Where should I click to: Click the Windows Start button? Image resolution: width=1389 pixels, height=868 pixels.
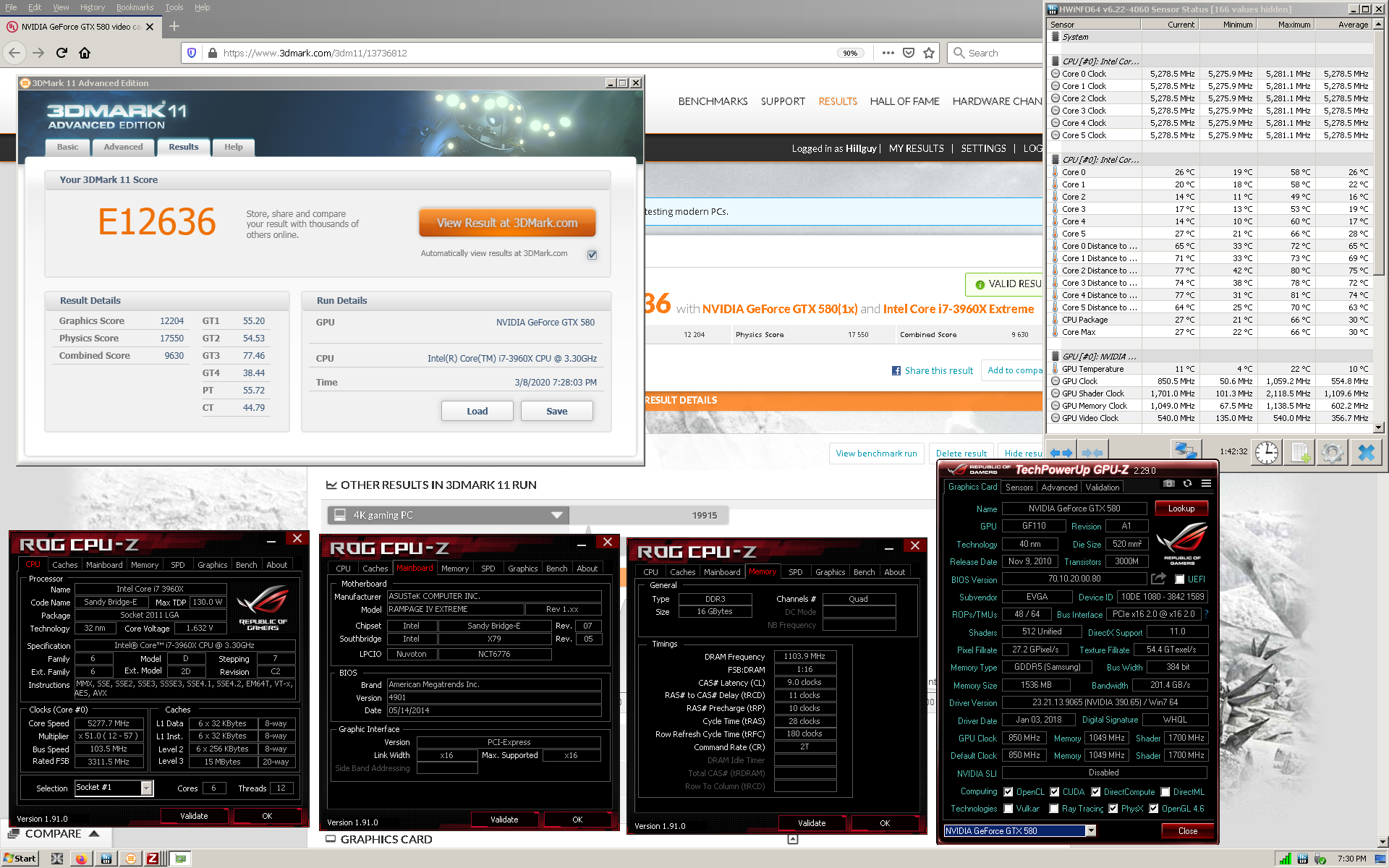pos(20,859)
